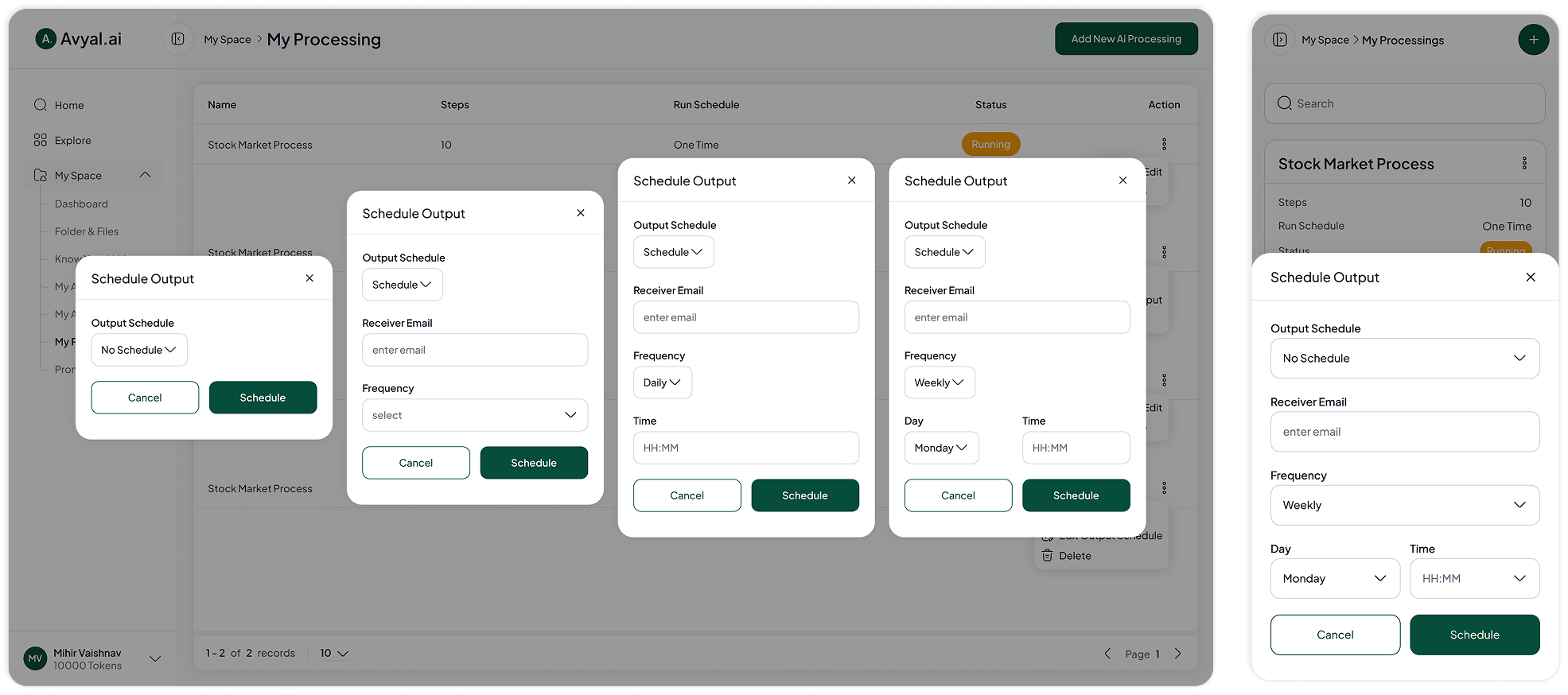Click the Search field in mobile panel

(1404, 103)
